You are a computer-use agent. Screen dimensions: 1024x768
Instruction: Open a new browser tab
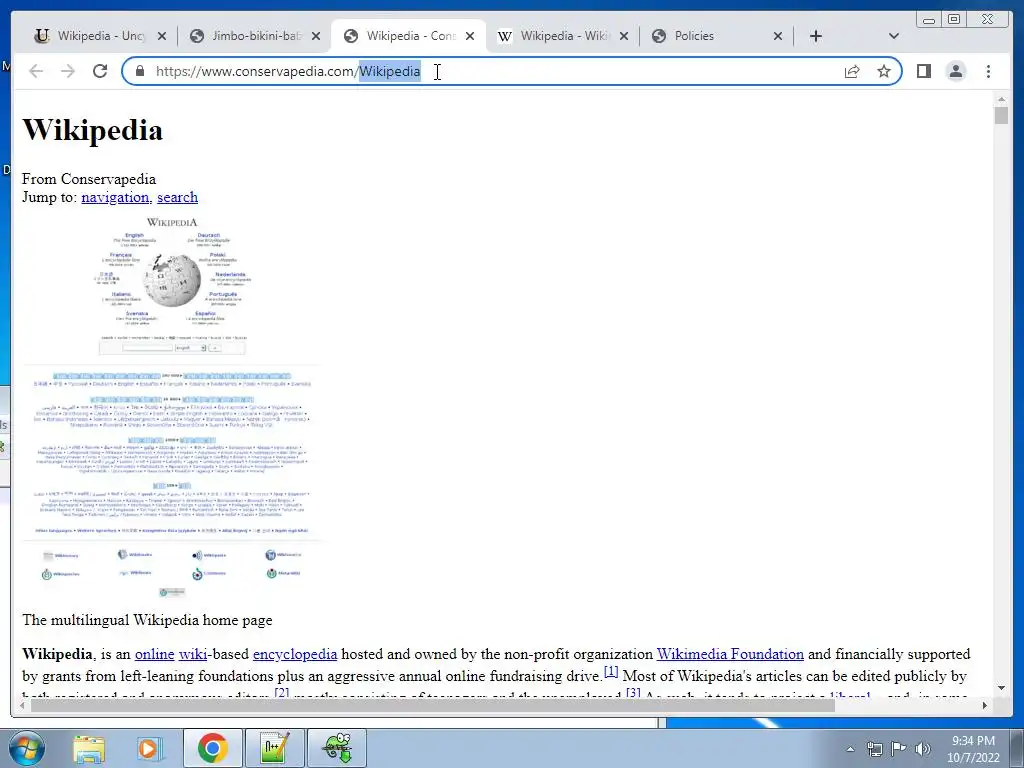(816, 36)
